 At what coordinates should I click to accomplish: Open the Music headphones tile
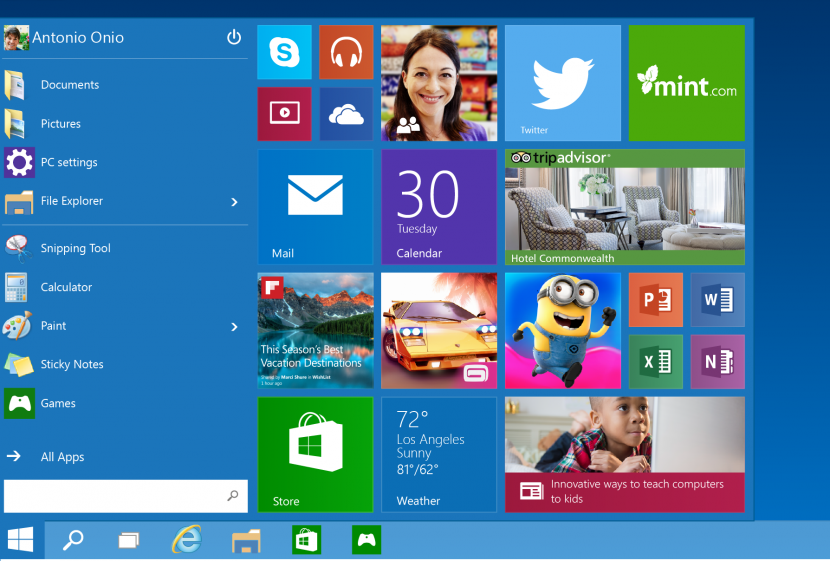click(346, 52)
